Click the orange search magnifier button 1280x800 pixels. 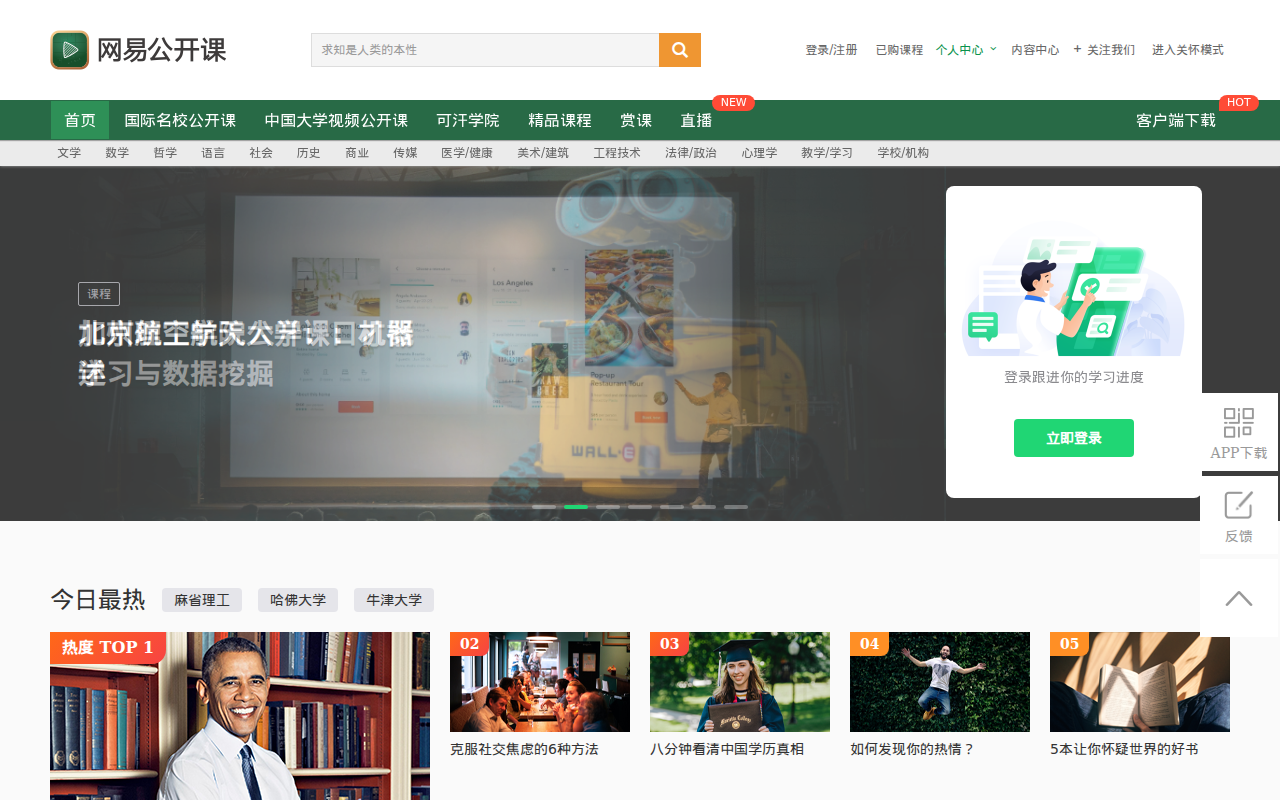coord(680,50)
